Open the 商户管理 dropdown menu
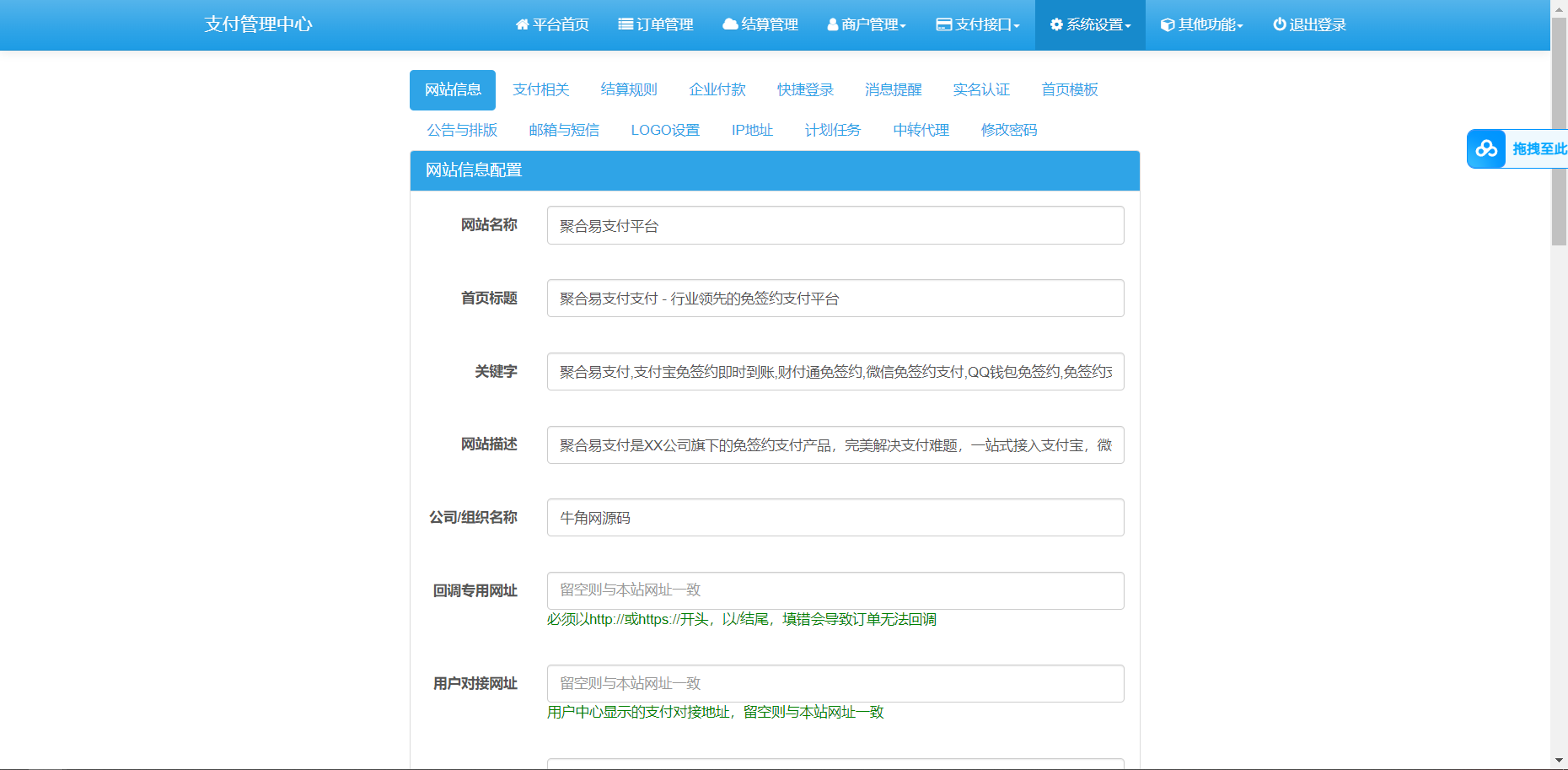 (867, 24)
